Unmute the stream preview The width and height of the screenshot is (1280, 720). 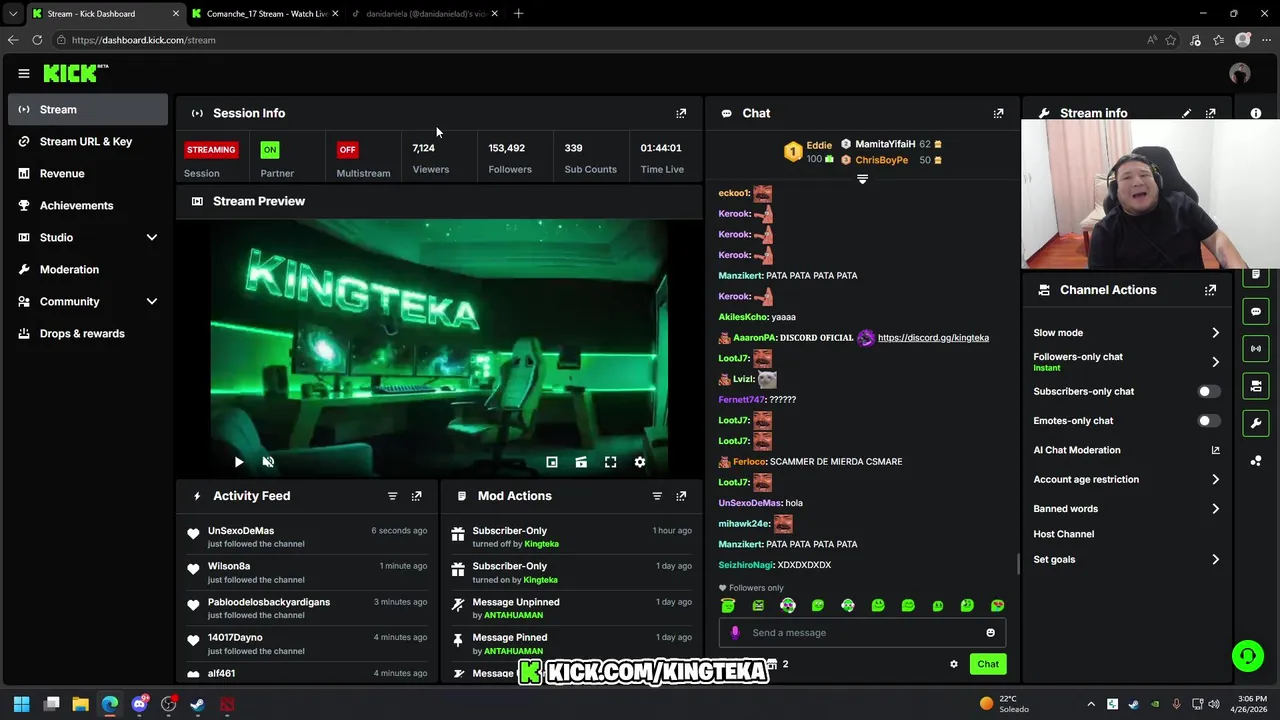(268, 462)
